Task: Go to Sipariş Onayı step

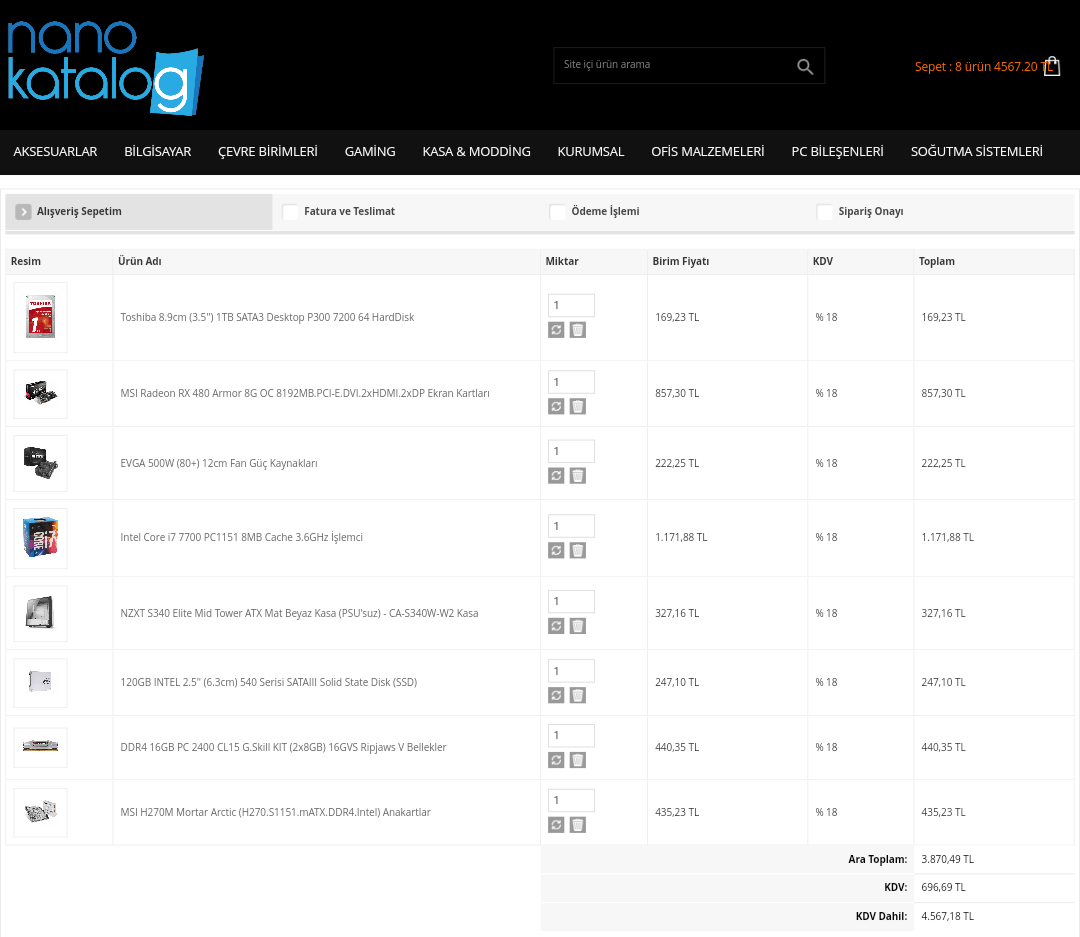Action: tap(871, 212)
